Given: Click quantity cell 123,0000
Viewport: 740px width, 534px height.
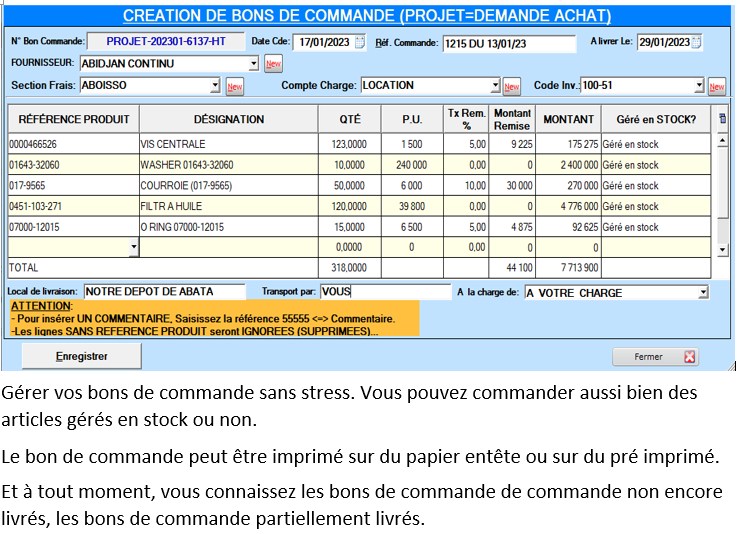Looking at the screenshot, I should pos(350,144).
